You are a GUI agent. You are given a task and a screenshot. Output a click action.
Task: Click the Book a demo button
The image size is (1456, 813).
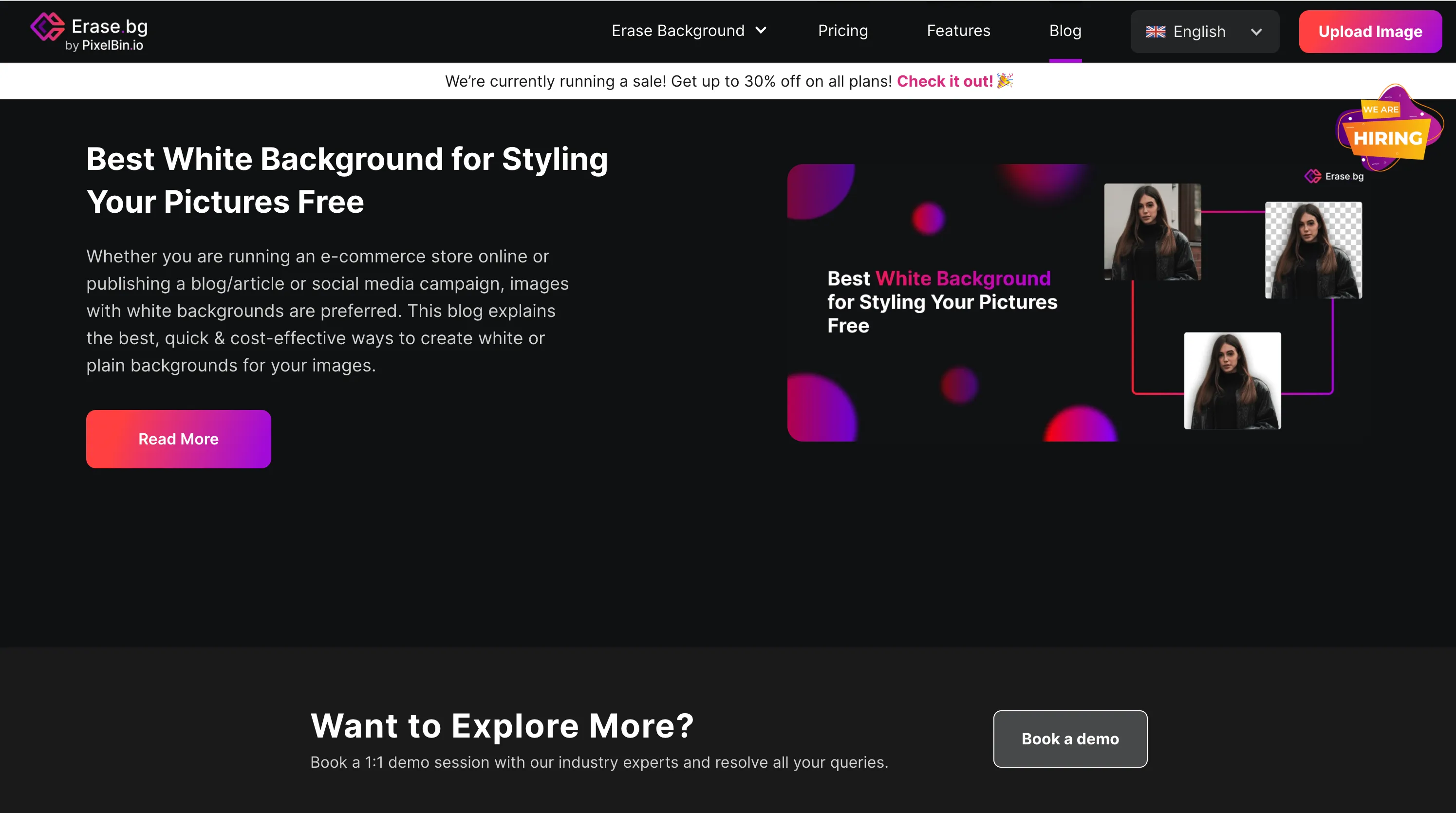1070,739
